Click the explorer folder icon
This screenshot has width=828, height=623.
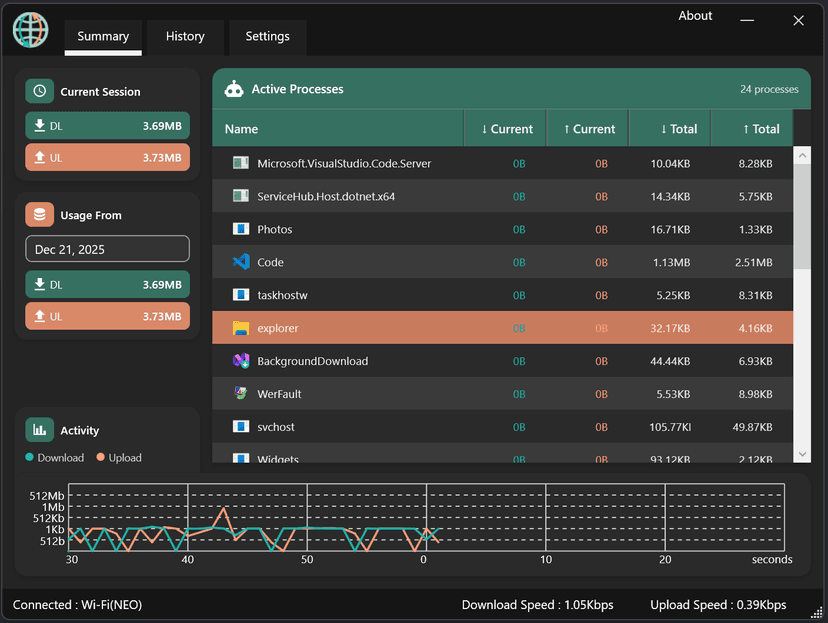pyautogui.click(x=241, y=328)
